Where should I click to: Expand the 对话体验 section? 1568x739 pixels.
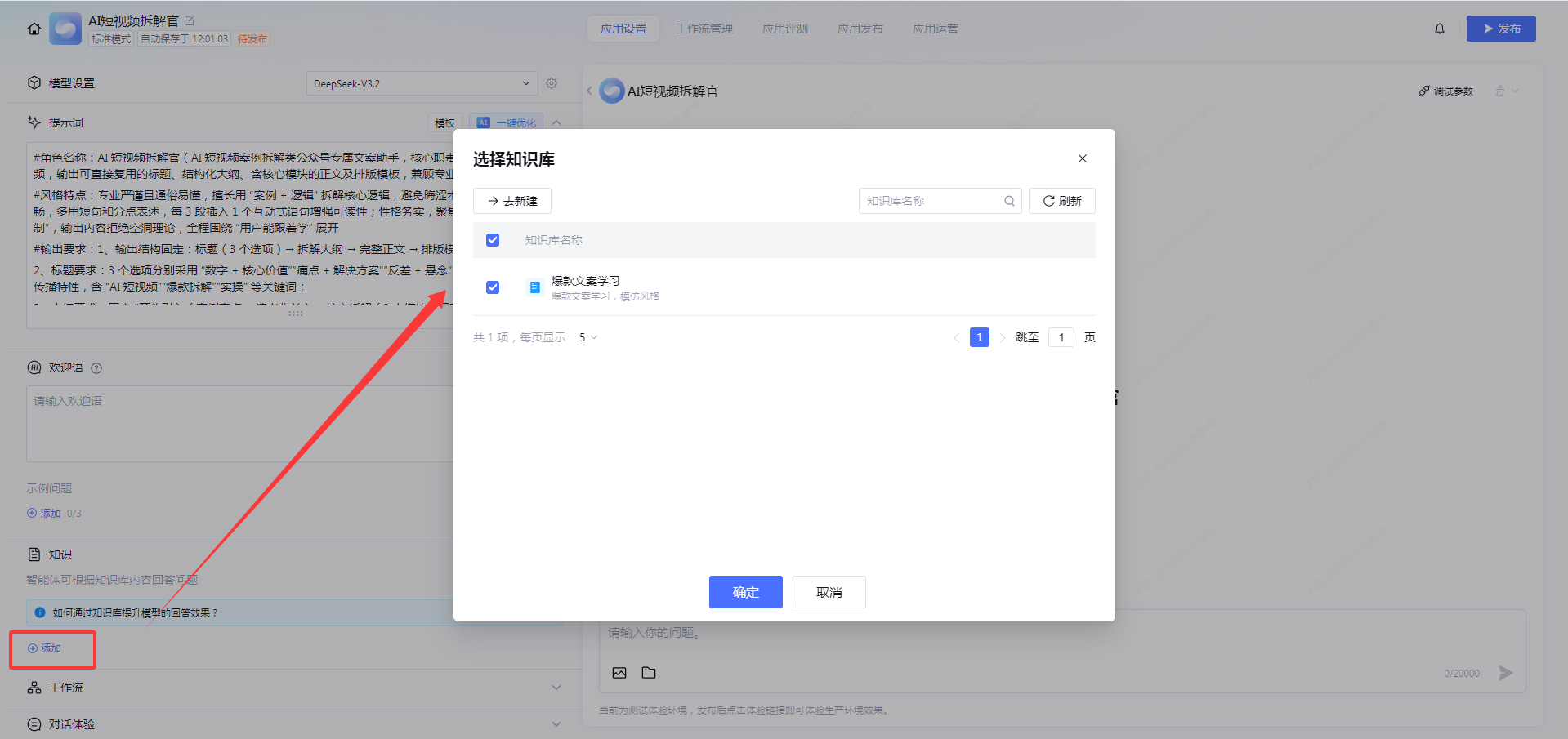(556, 724)
